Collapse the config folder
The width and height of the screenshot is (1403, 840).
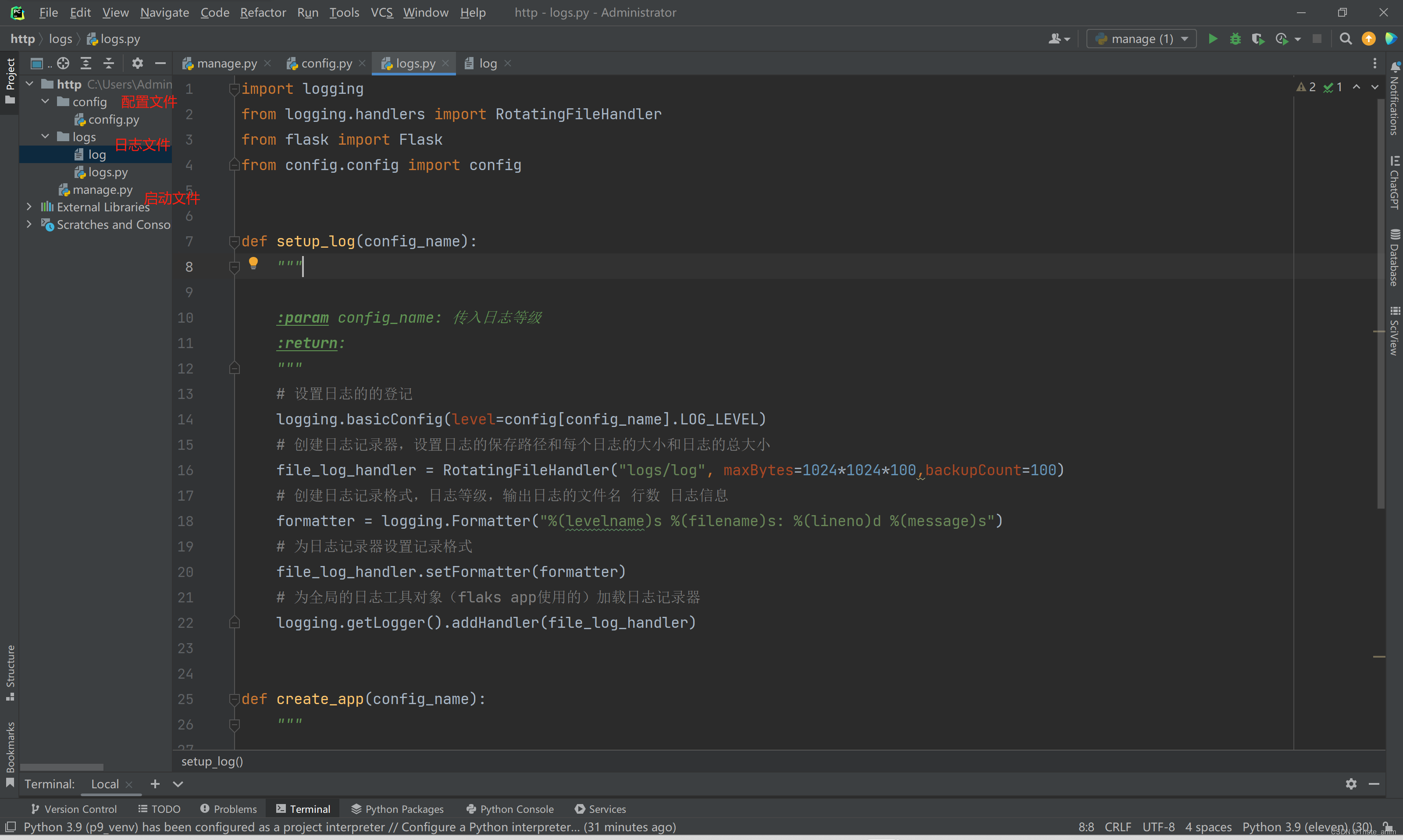coord(45,102)
